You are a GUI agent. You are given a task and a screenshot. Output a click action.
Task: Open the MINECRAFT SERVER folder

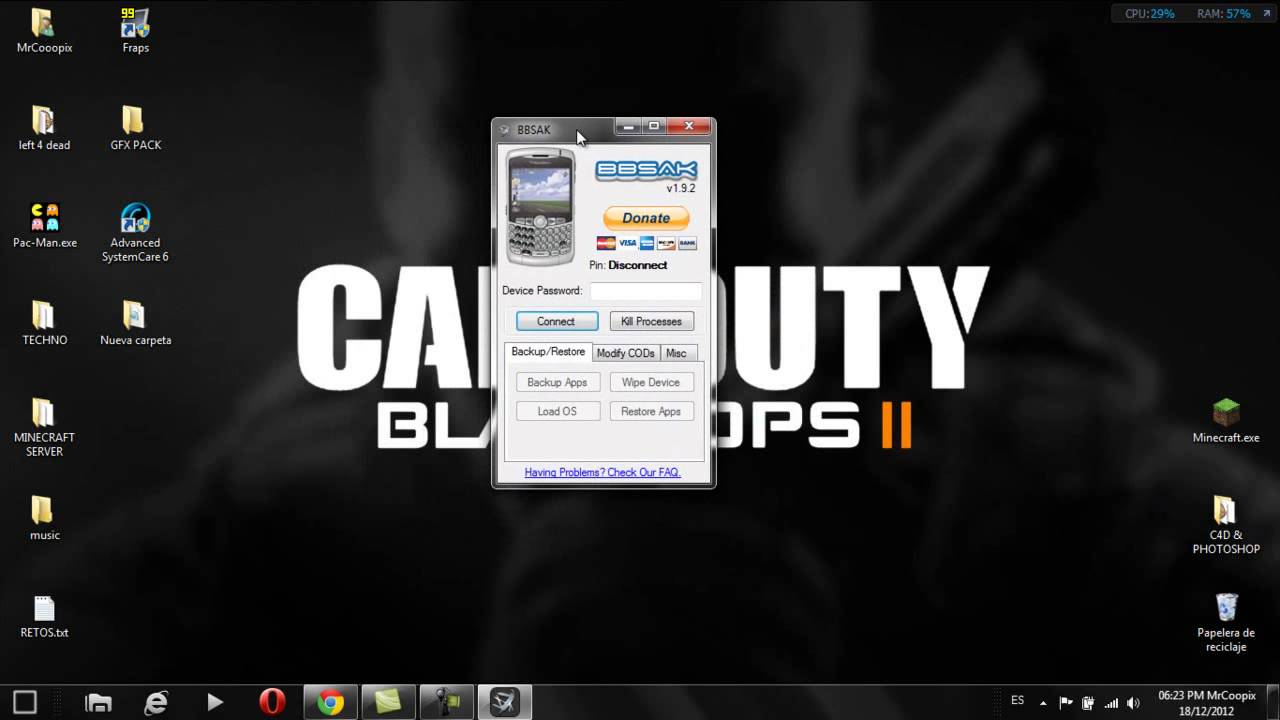point(44,427)
